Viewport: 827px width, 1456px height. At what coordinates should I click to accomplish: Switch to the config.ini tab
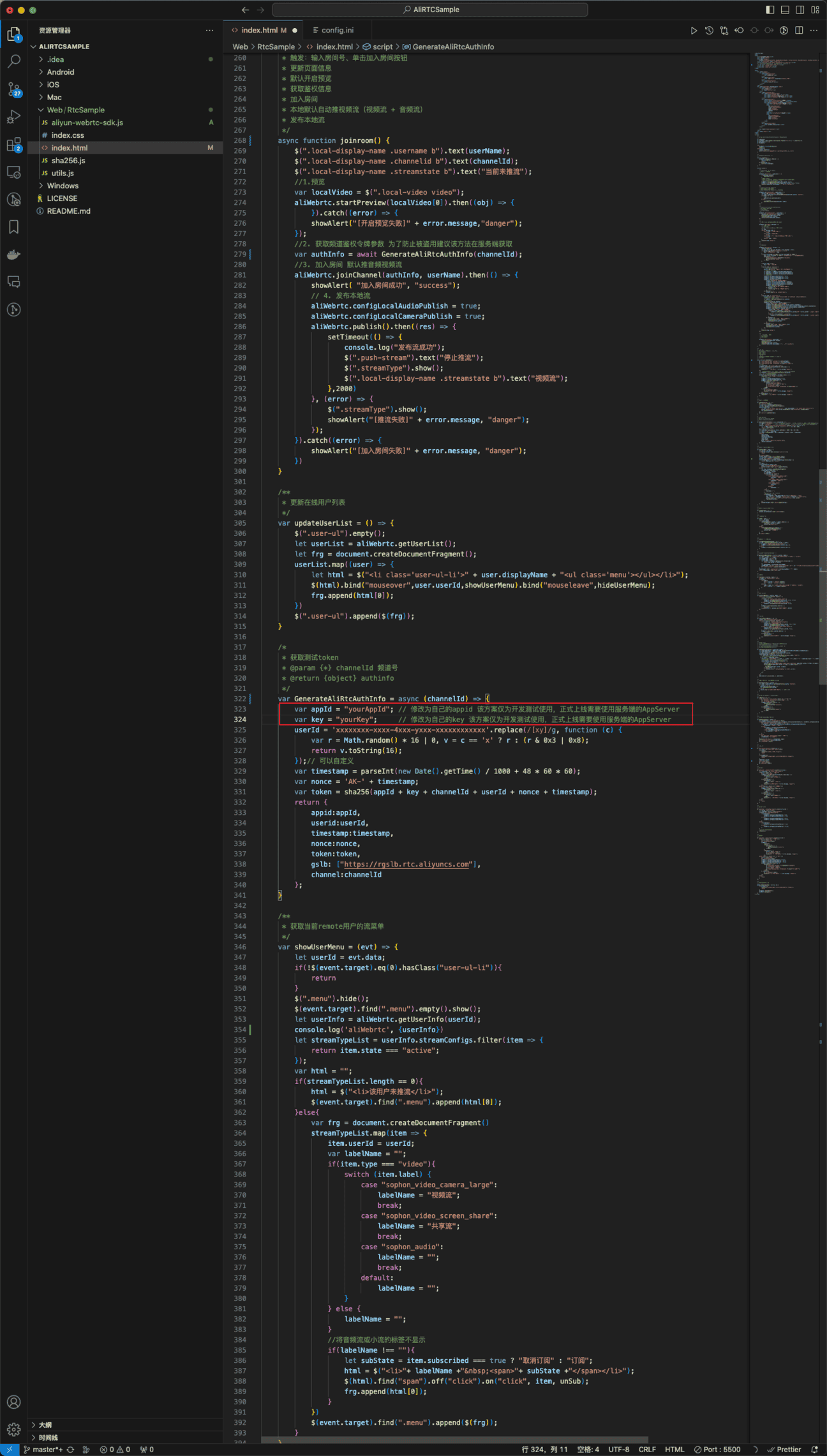tap(337, 30)
